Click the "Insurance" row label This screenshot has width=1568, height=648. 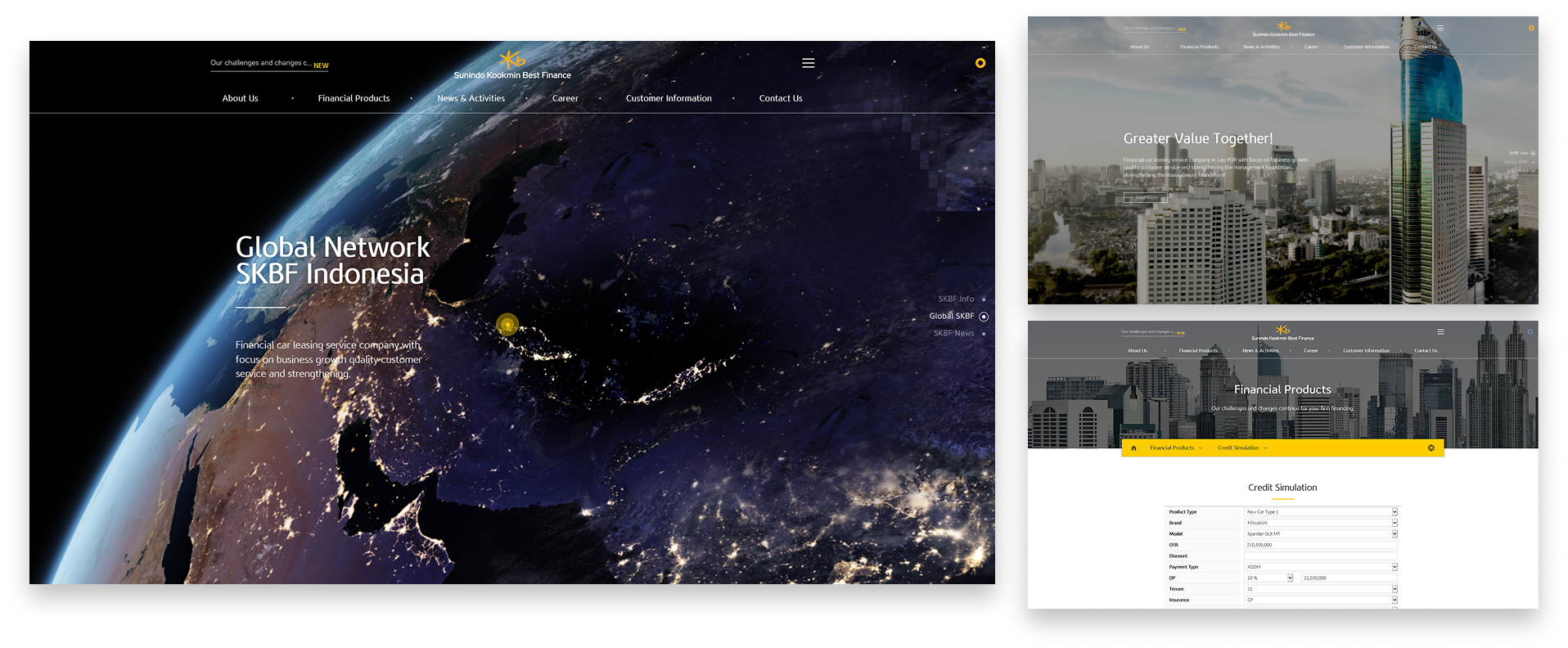pyautogui.click(x=1179, y=600)
